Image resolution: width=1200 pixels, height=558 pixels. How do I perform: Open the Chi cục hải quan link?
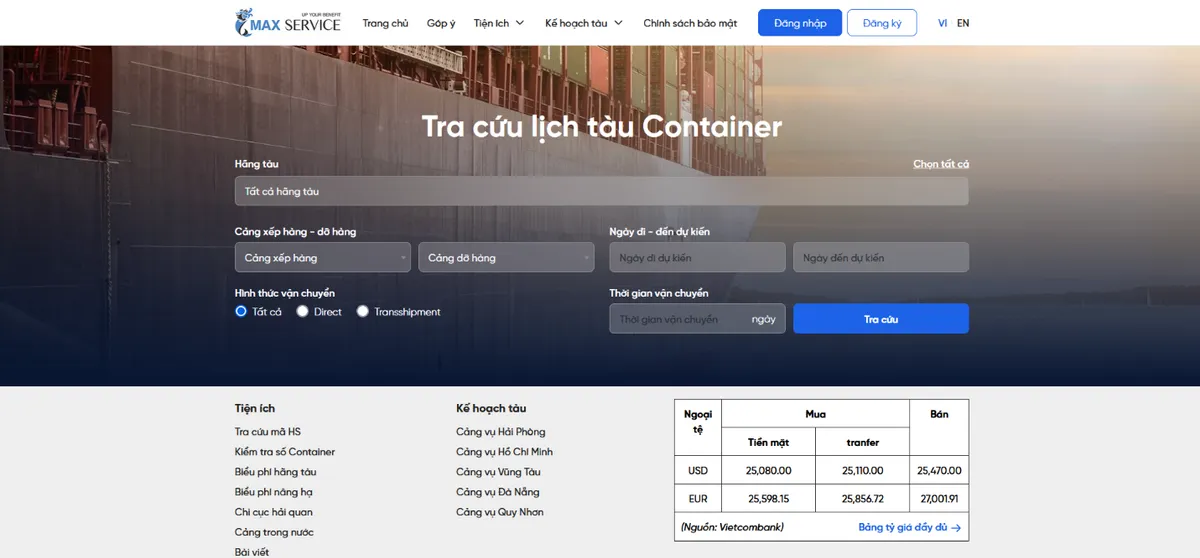274,512
